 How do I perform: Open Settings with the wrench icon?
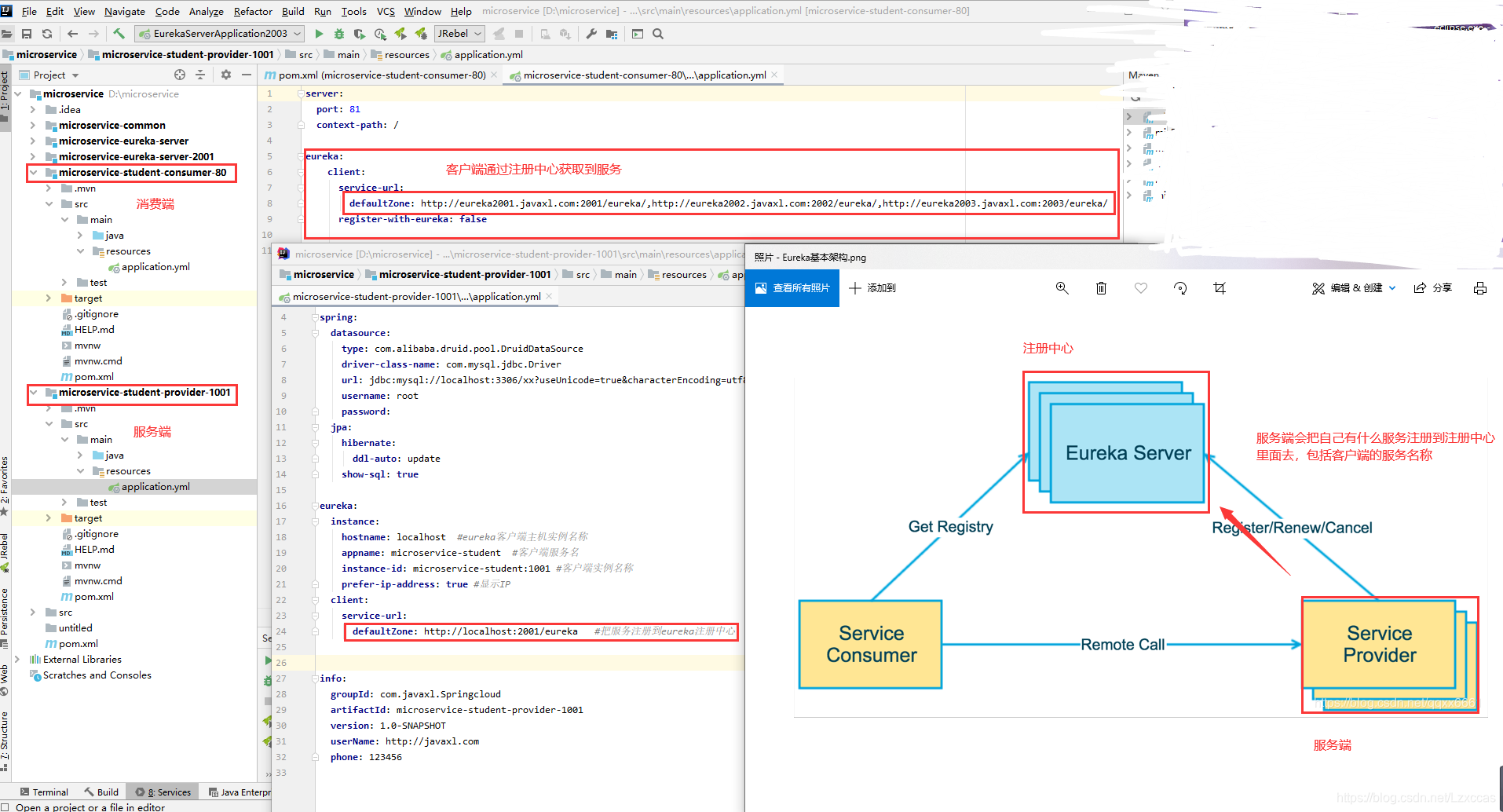point(591,34)
